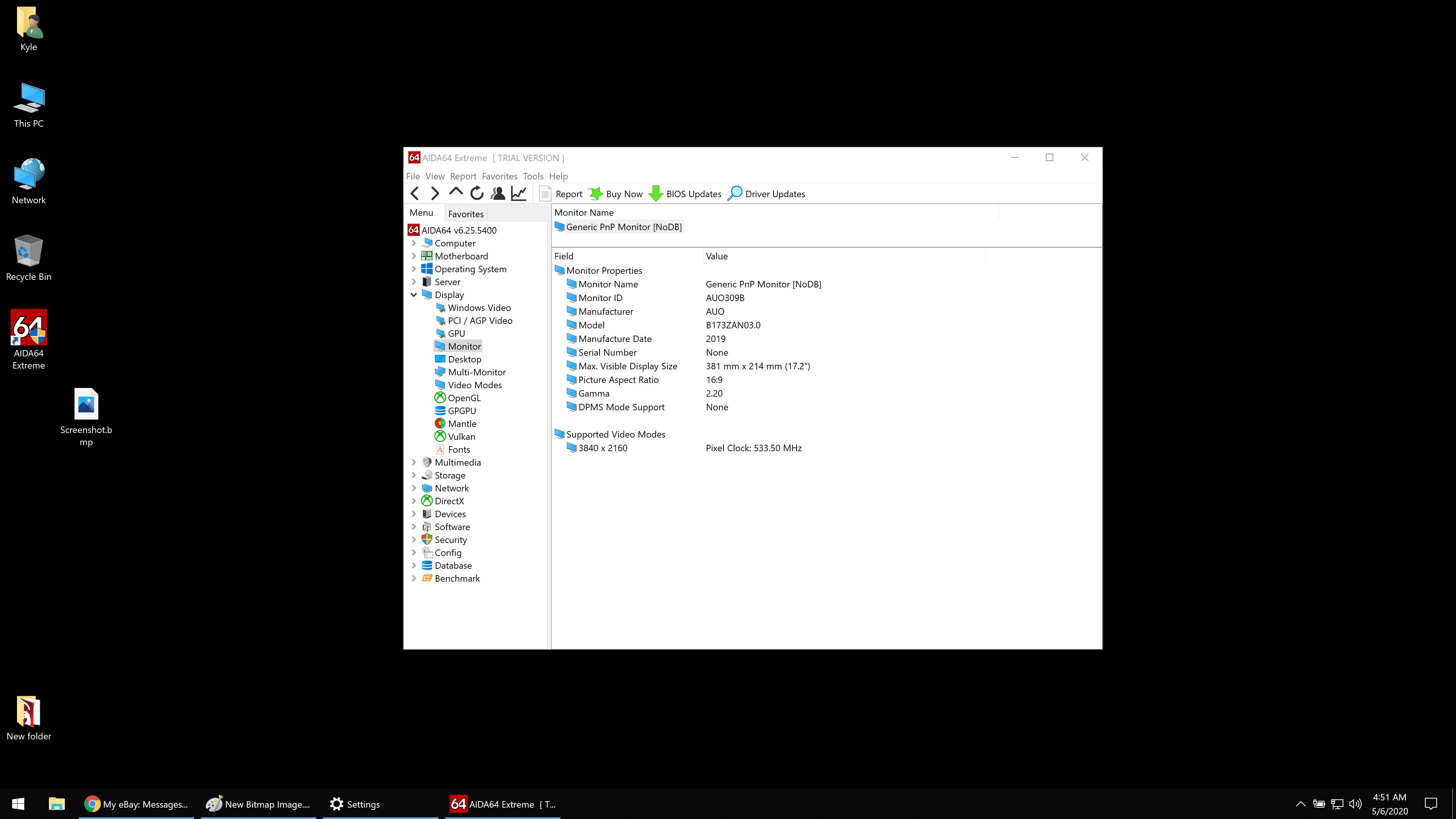Open the user favorites toolbar icon
Image resolution: width=1456 pixels, height=819 pixels.
(498, 194)
